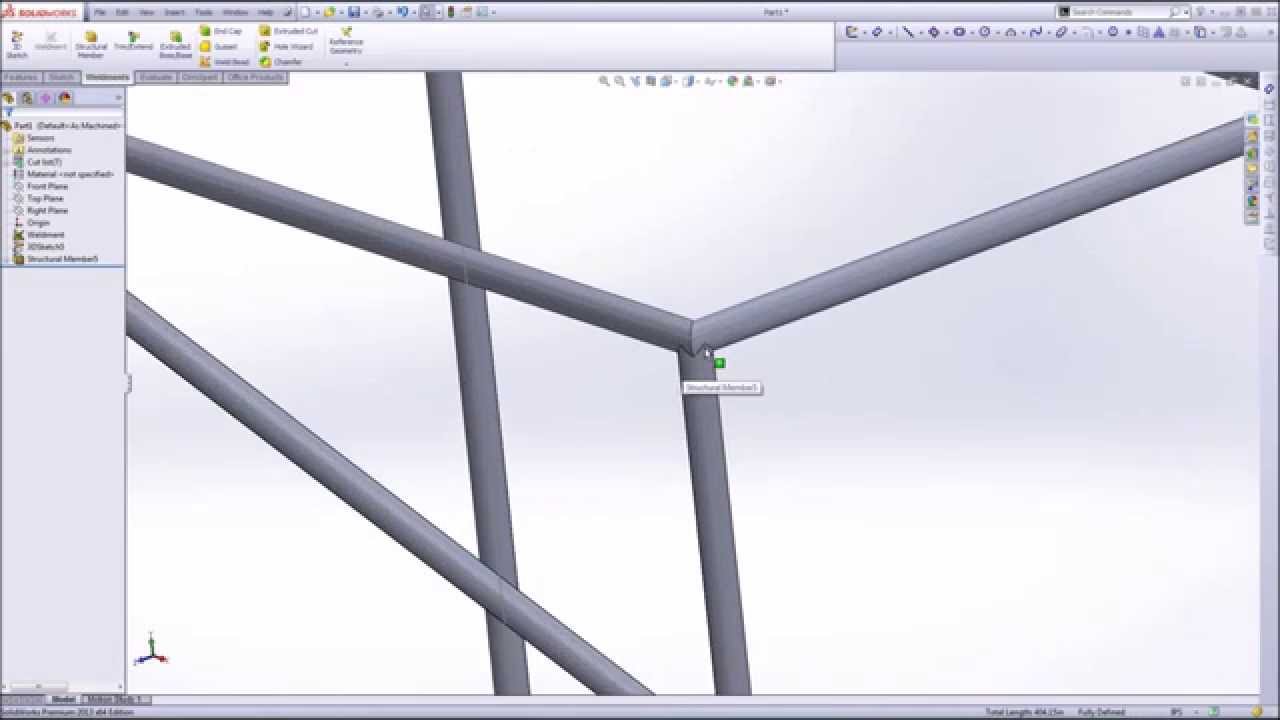The height and width of the screenshot is (720, 1280).
Task: Select the Structural Member tool
Action: 91,42
